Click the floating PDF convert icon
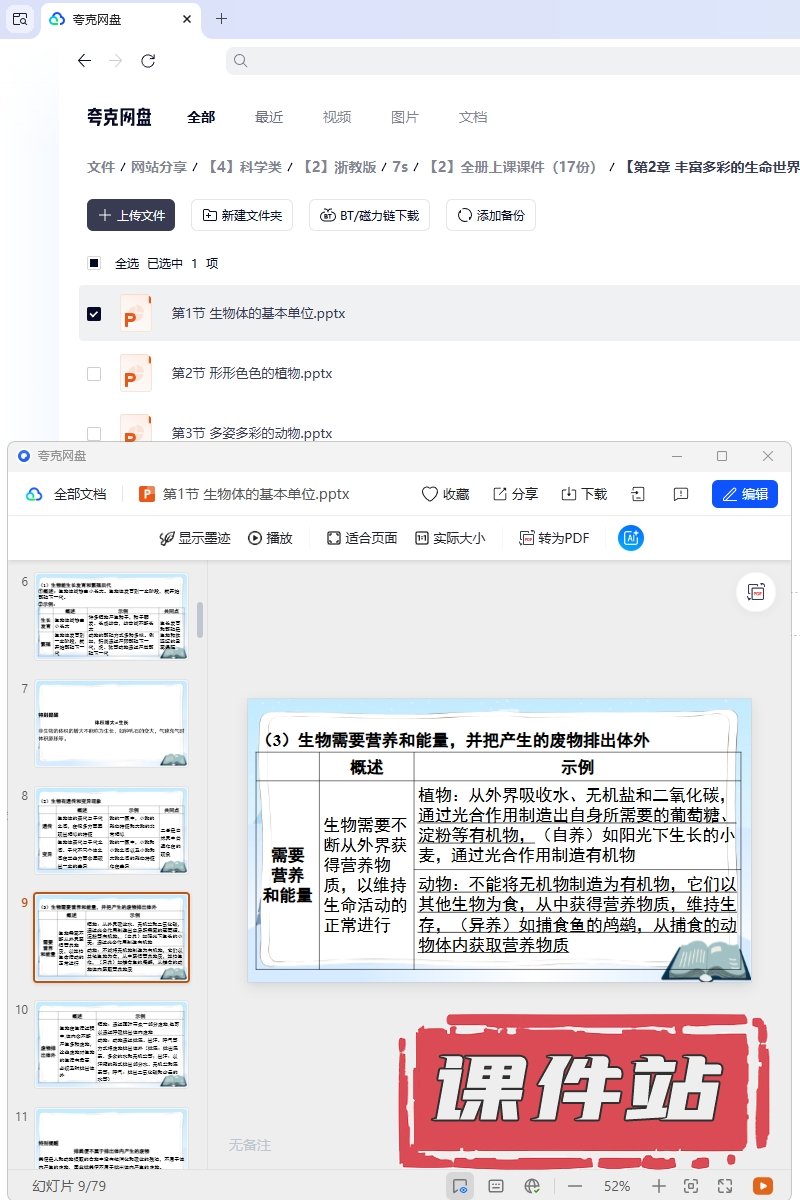Screen dimensions: 800x1200 point(756,592)
